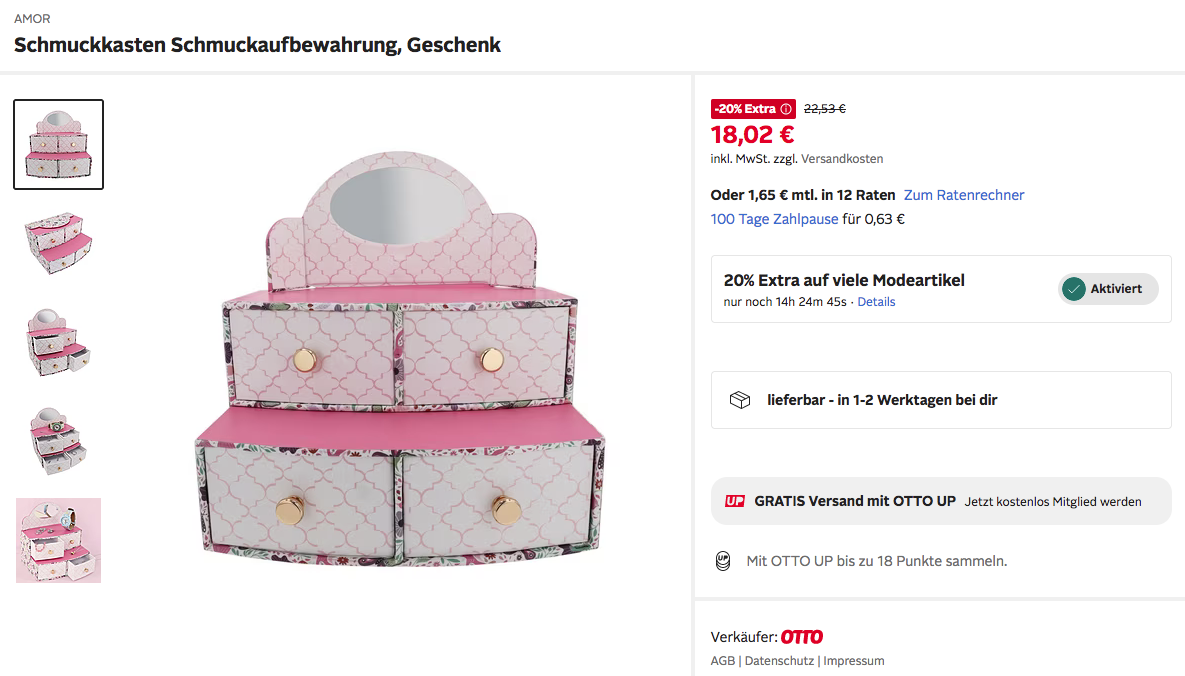Open the Zum Ratenrechner link
The width and height of the screenshot is (1185, 676).
[x=964, y=195]
